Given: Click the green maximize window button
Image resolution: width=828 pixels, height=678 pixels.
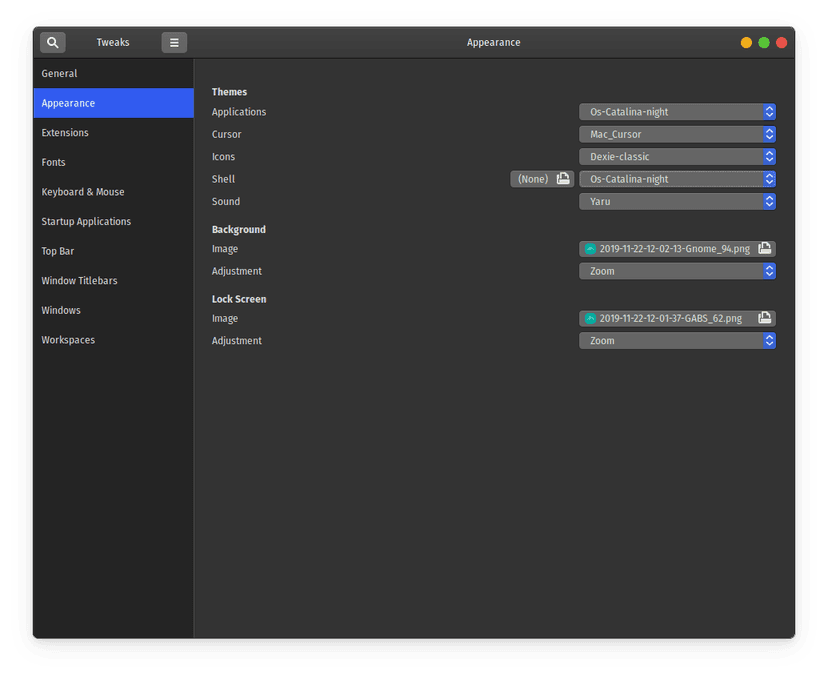Looking at the screenshot, I should (764, 43).
